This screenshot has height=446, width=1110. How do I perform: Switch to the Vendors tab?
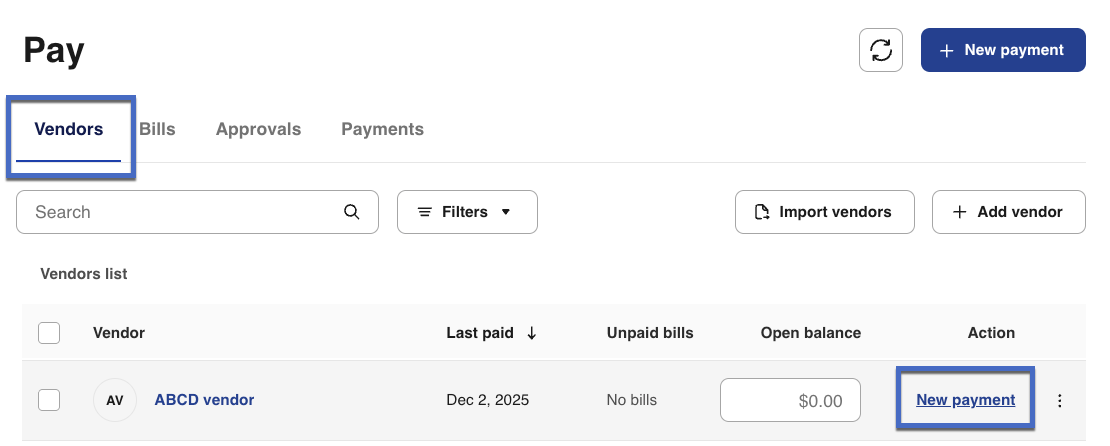click(68, 129)
